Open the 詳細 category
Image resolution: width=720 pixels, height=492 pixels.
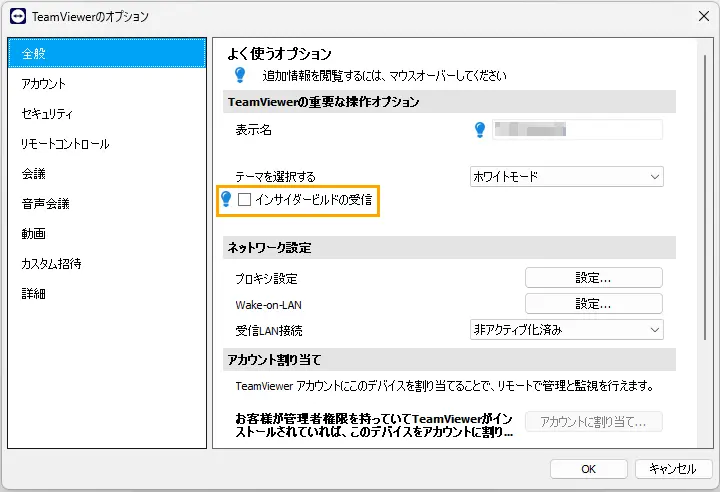[x=107, y=294]
